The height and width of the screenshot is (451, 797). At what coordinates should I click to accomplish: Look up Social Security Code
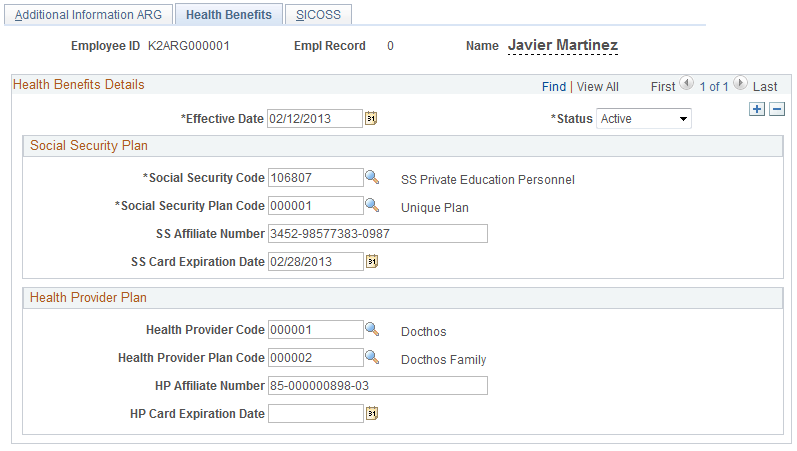371,178
